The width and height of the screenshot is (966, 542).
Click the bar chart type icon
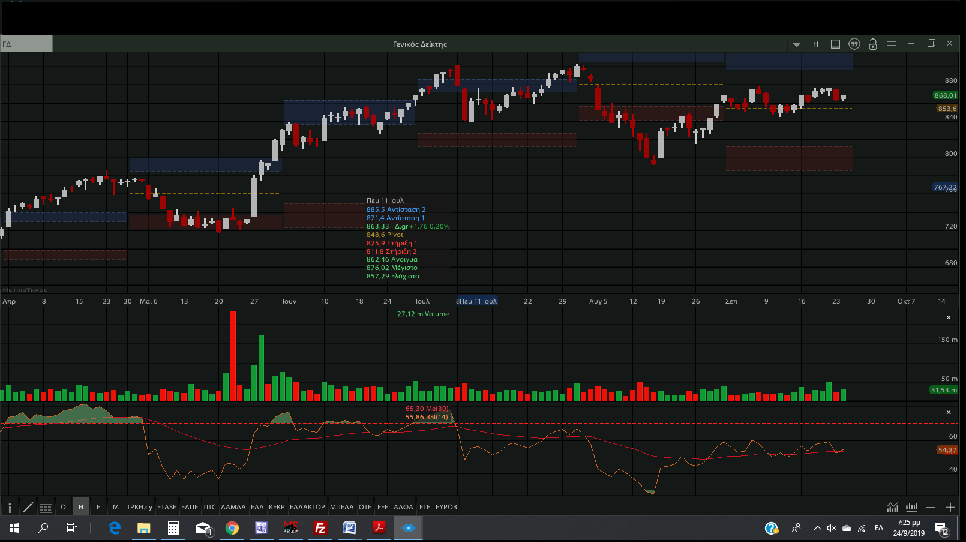910,508
